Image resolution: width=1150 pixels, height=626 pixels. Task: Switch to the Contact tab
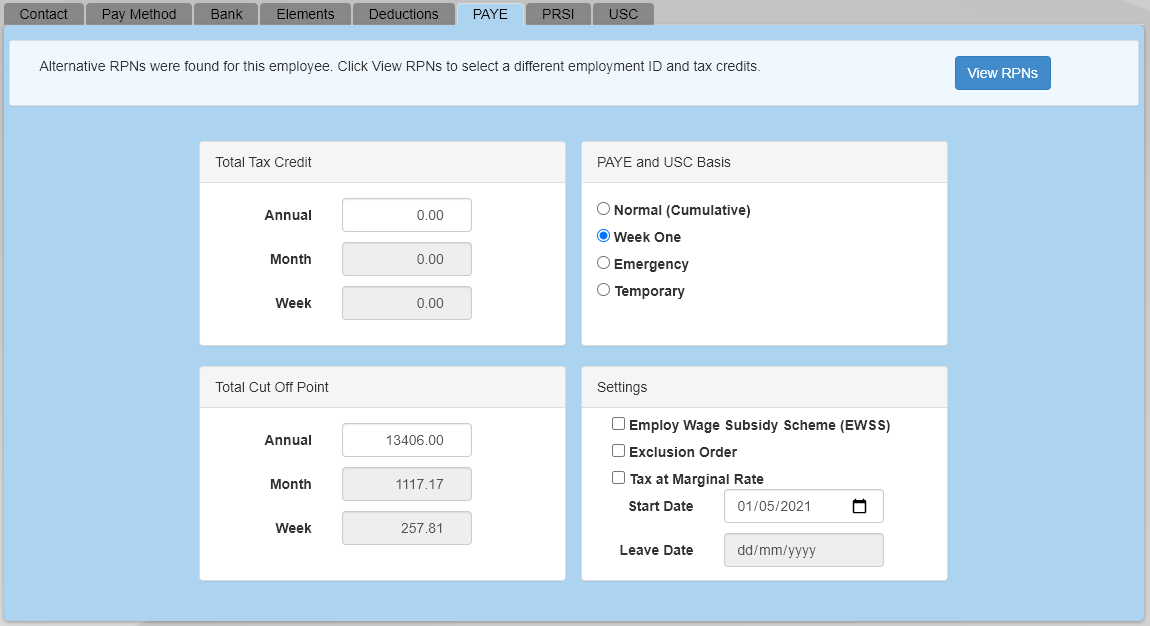[44, 14]
